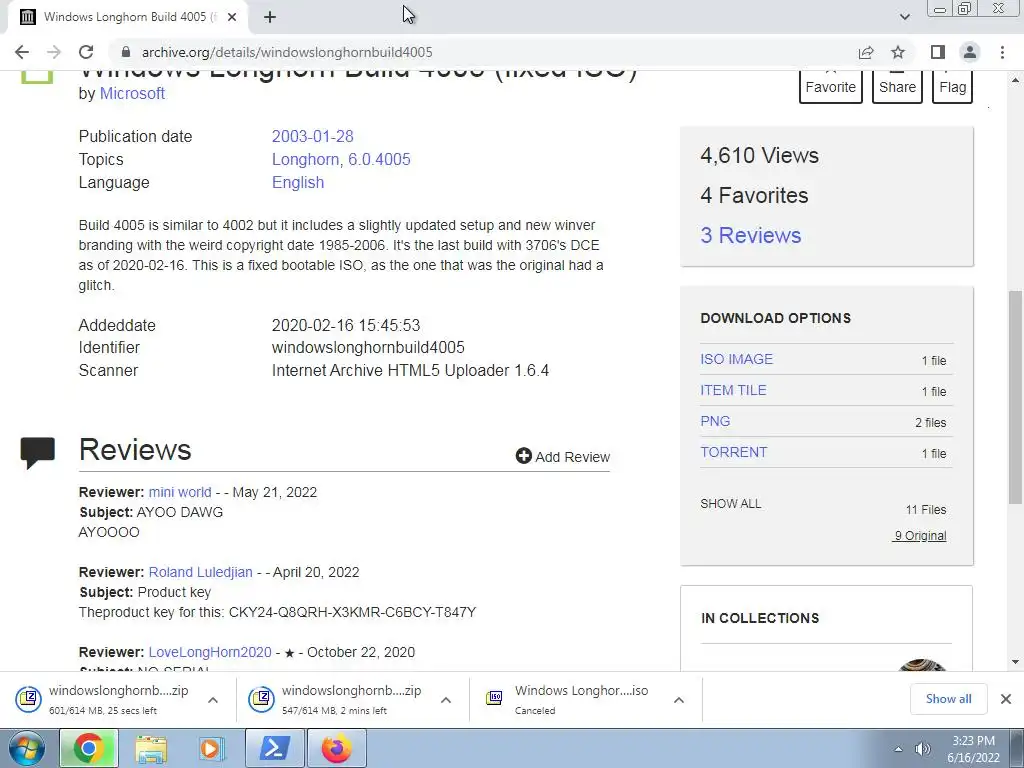Click the Reviews speech bubble icon
Screen dimensions: 1024x768
[37, 452]
